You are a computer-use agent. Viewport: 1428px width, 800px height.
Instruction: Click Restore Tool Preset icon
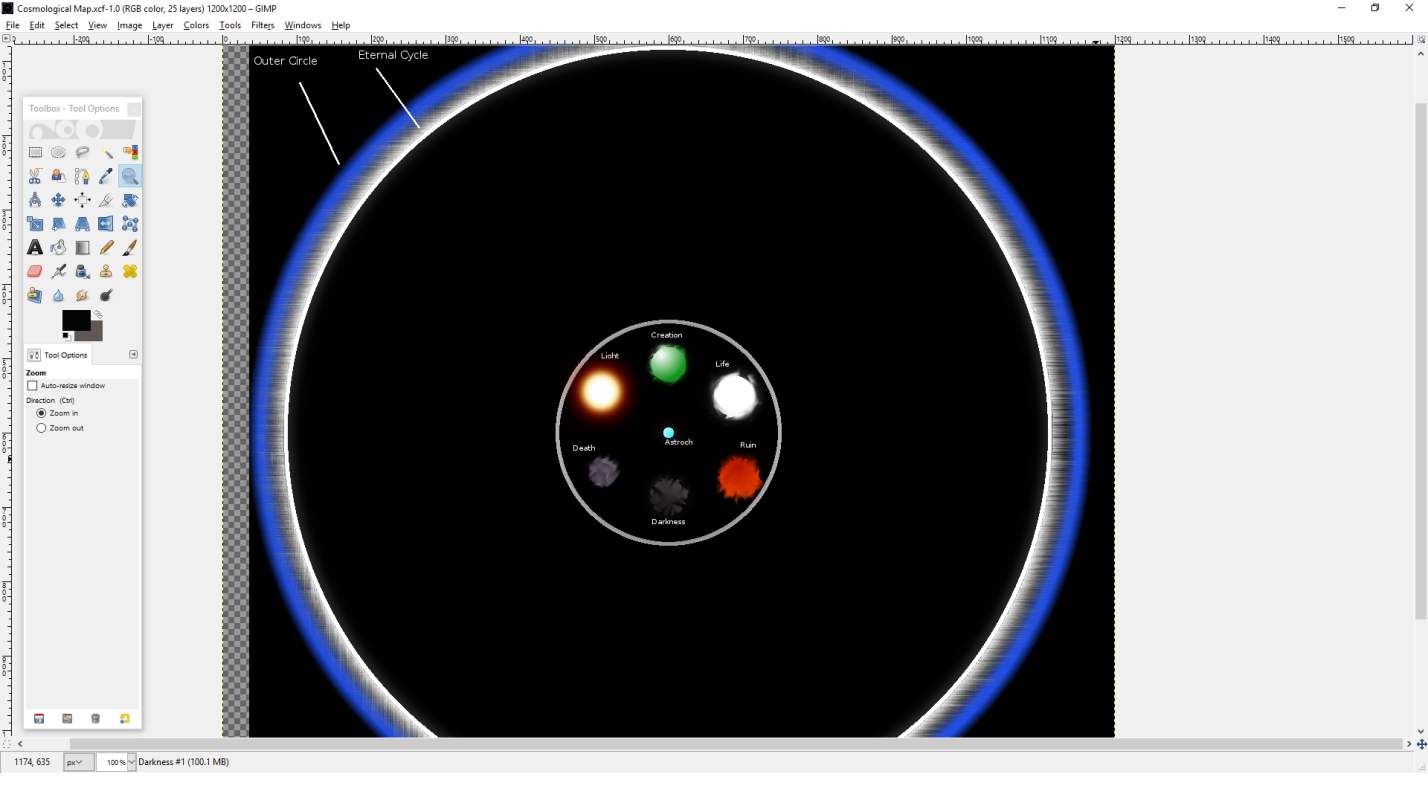pos(67,719)
